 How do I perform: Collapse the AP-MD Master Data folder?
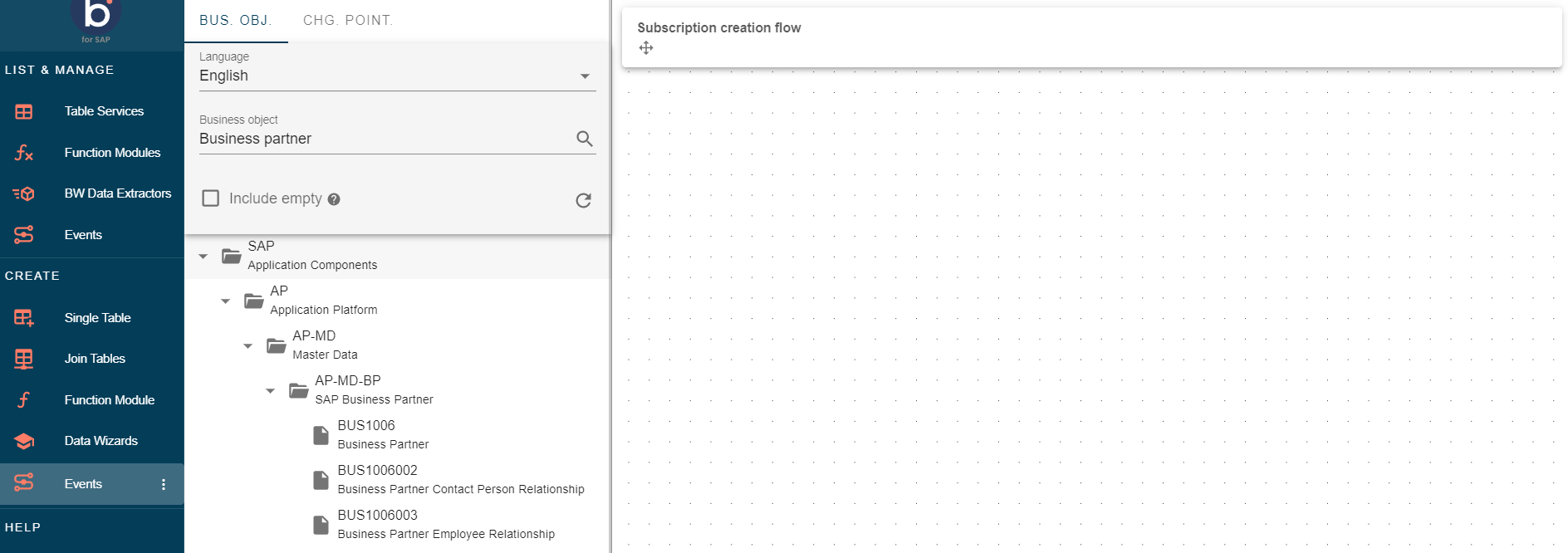click(x=247, y=346)
